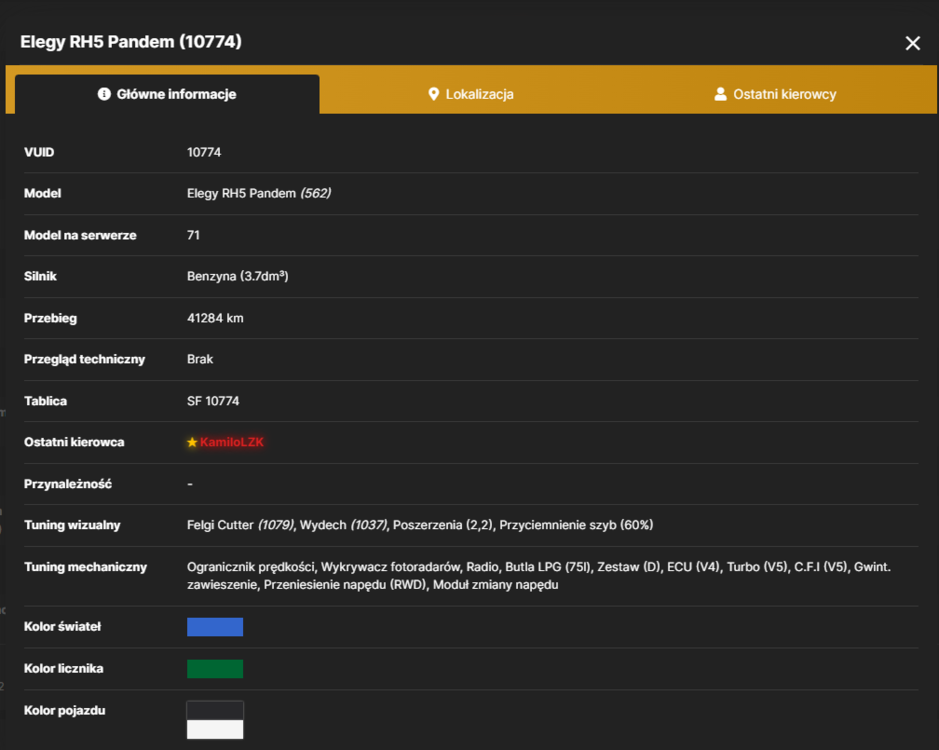This screenshot has width=939, height=750.
Task: Select Przeniesienie napędu (RWD) text
Action: [x=345, y=585]
